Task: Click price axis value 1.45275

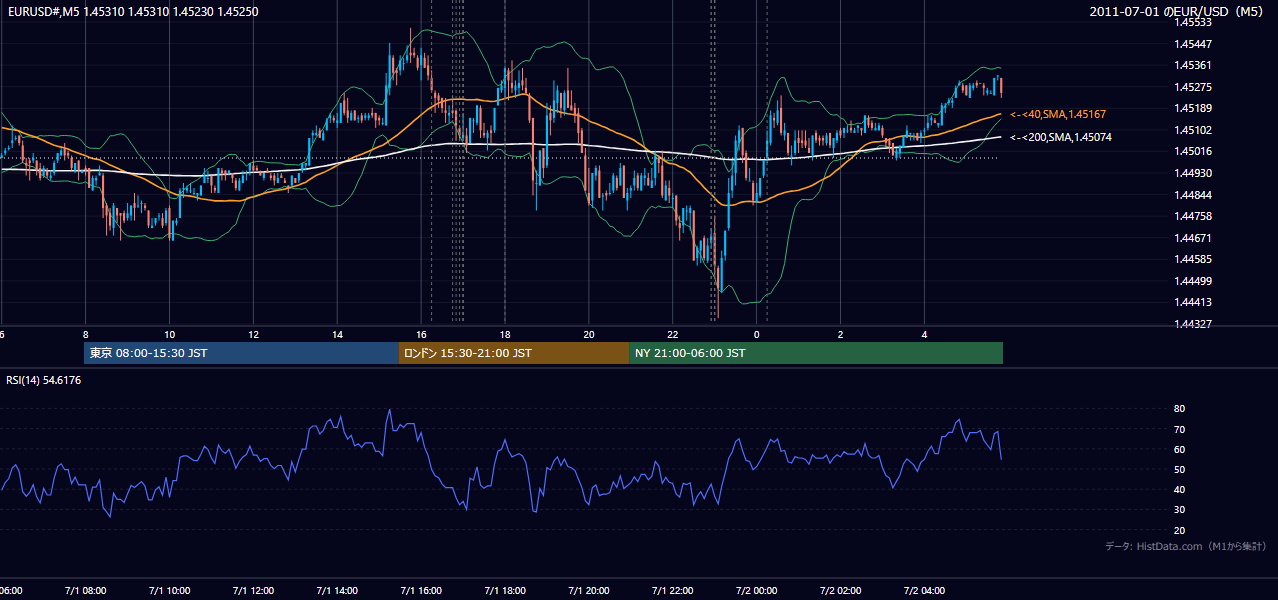Action: pyautogui.click(x=1194, y=87)
